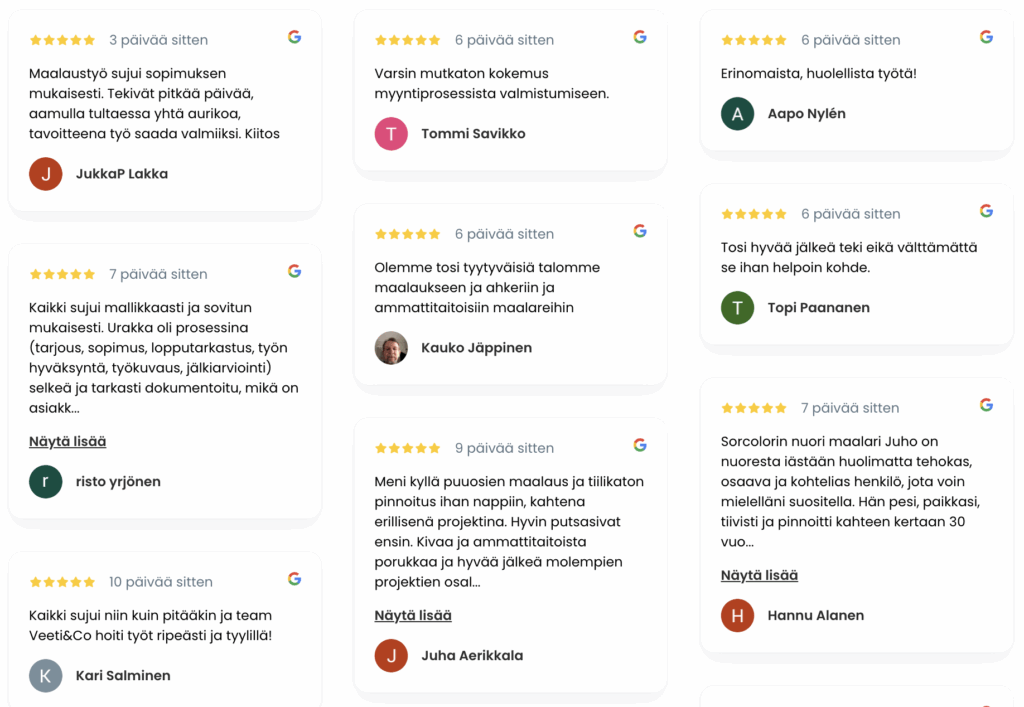The width and height of the screenshot is (1024, 707).
Task: Open Kauko Jäppinen's profile photo
Action: pyautogui.click(x=391, y=348)
